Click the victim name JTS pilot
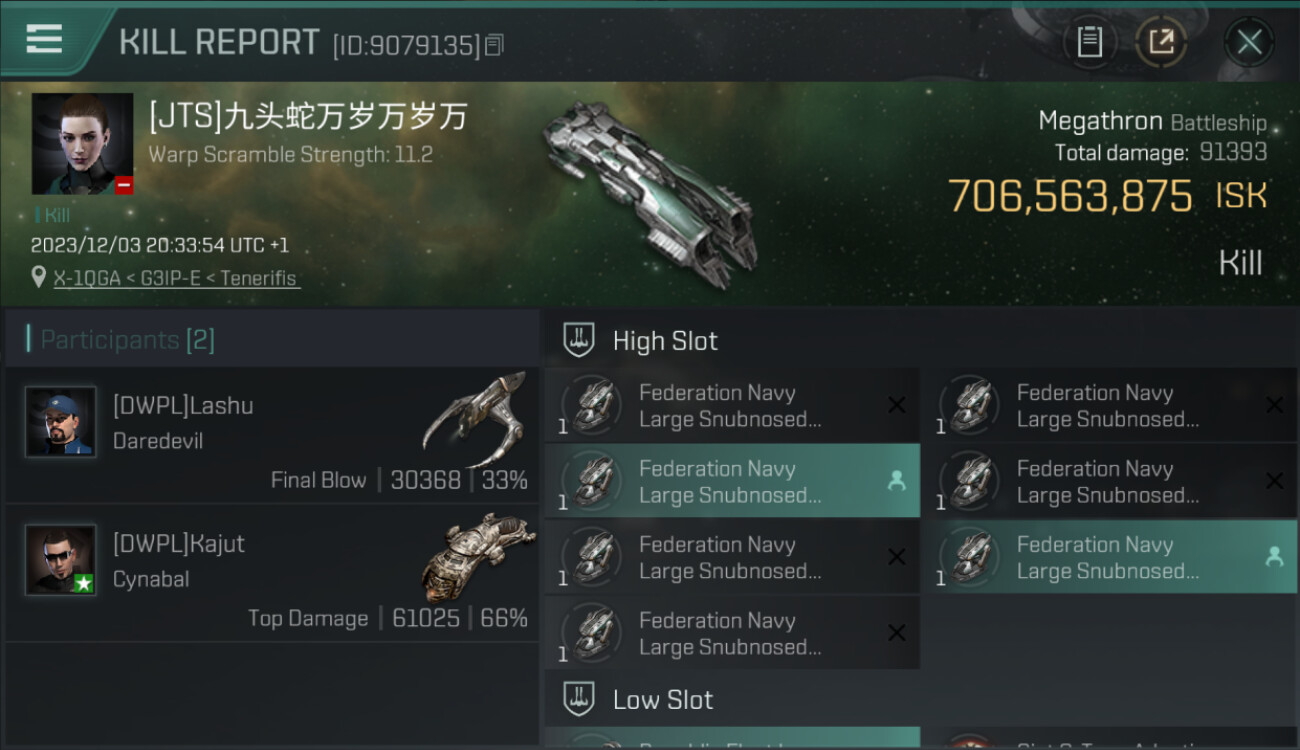 point(308,117)
